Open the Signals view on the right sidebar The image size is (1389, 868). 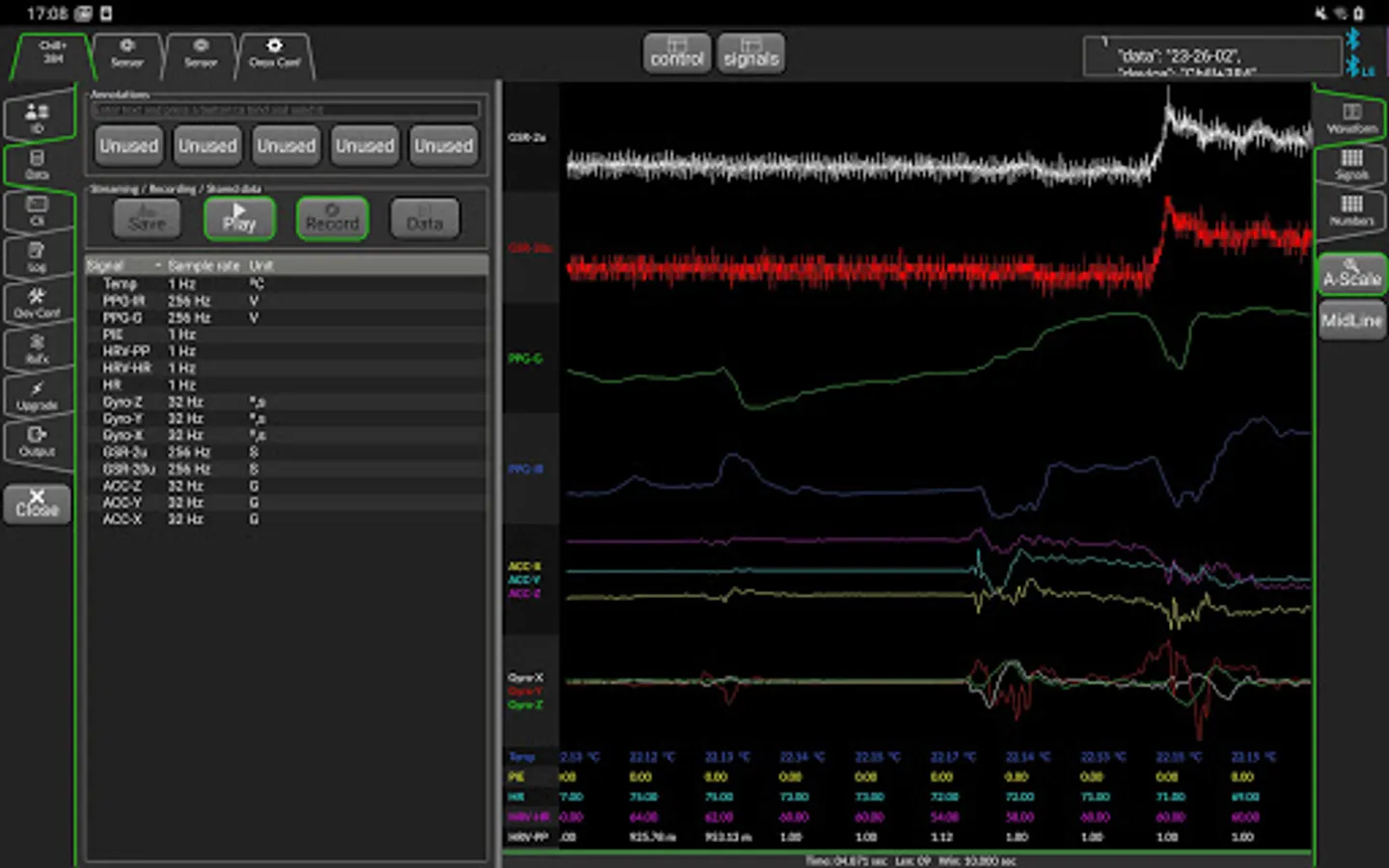(1351, 164)
